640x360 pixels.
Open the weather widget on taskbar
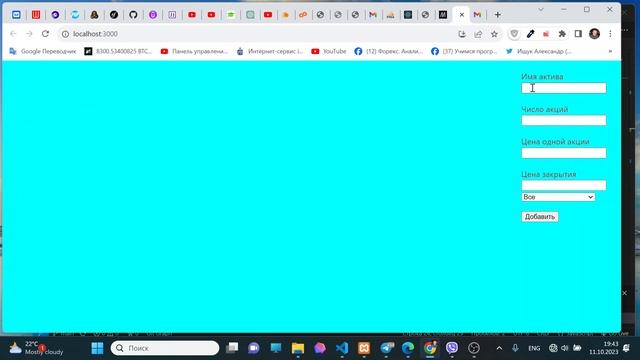pos(36,348)
